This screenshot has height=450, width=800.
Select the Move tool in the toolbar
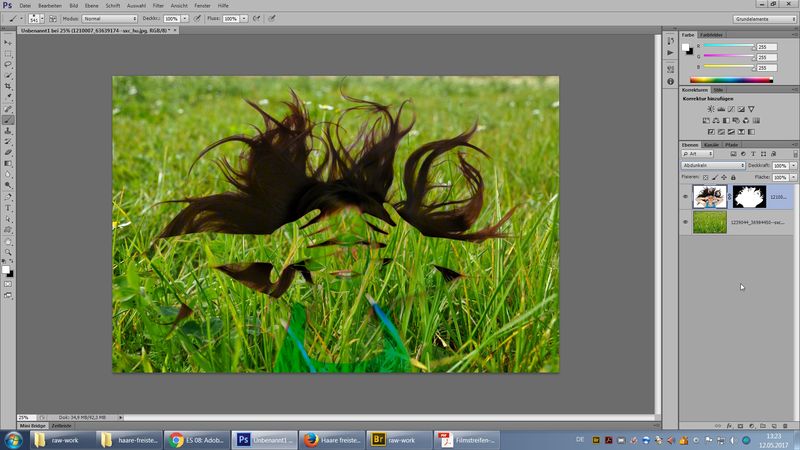point(9,43)
